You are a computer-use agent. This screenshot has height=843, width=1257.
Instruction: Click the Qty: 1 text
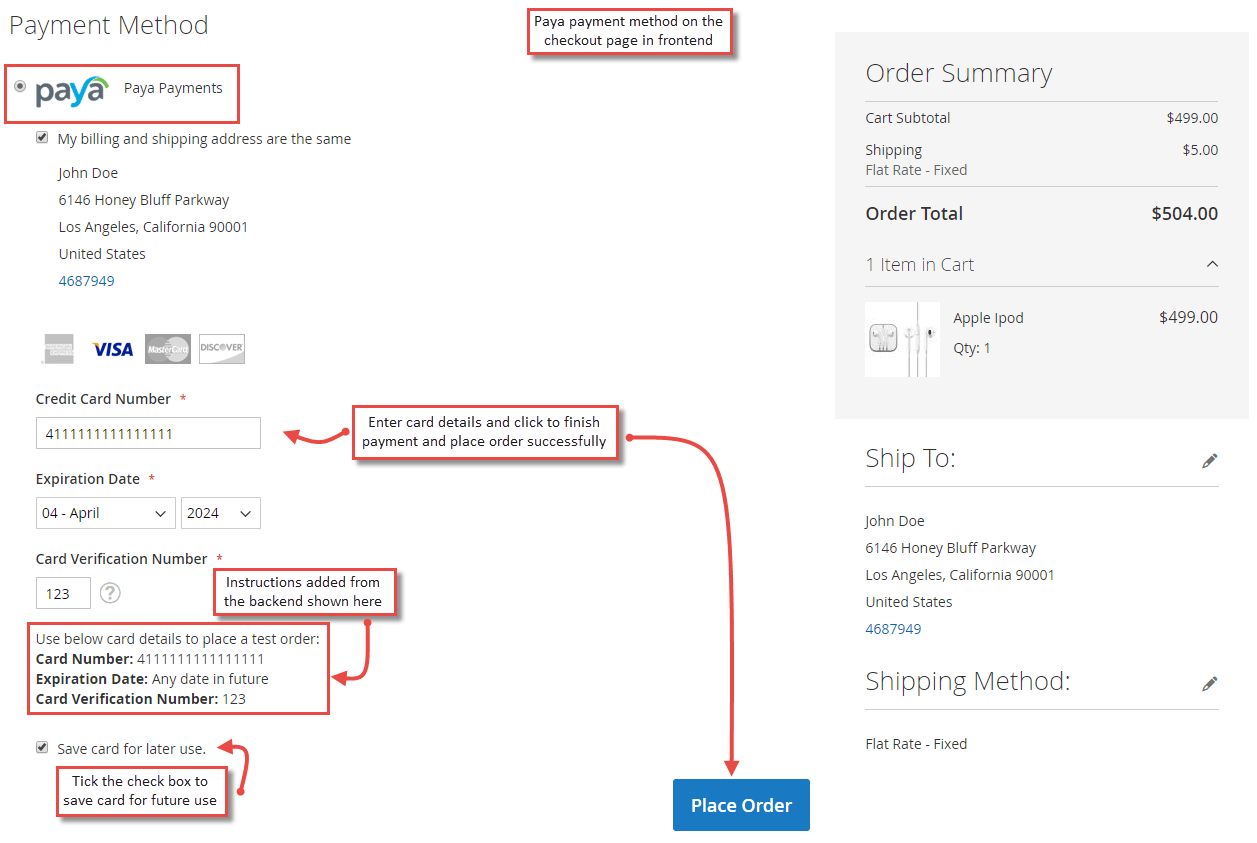[x=972, y=348]
